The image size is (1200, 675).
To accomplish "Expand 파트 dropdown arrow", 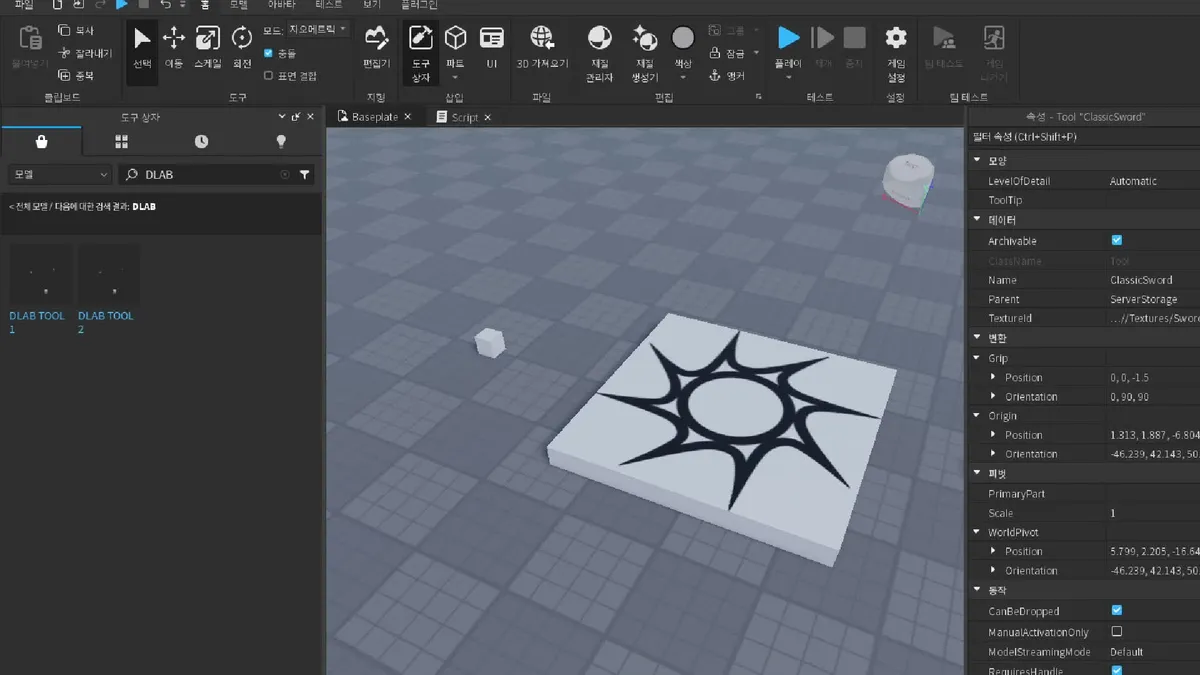I will (x=455, y=77).
